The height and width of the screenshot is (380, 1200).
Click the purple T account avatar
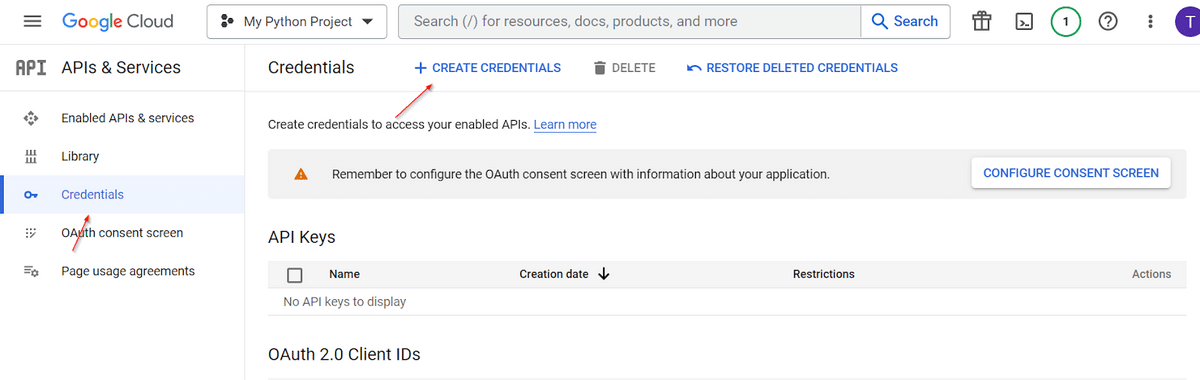click(1187, 21)
